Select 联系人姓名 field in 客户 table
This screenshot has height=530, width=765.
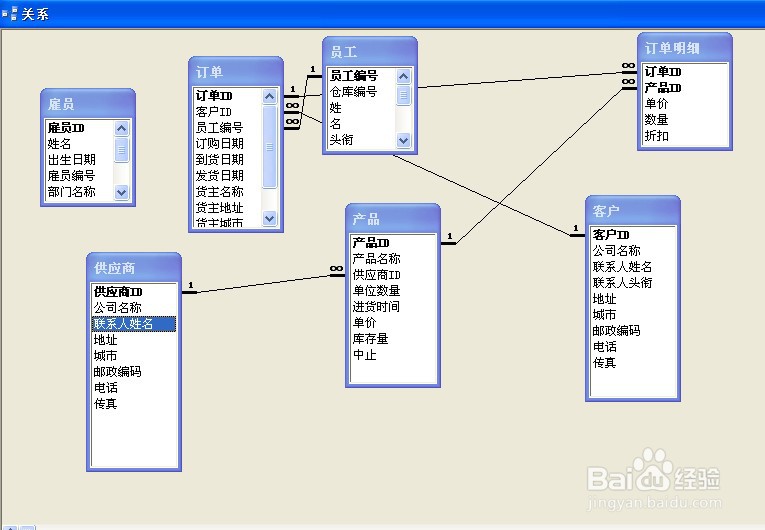[x=633, y=267]
